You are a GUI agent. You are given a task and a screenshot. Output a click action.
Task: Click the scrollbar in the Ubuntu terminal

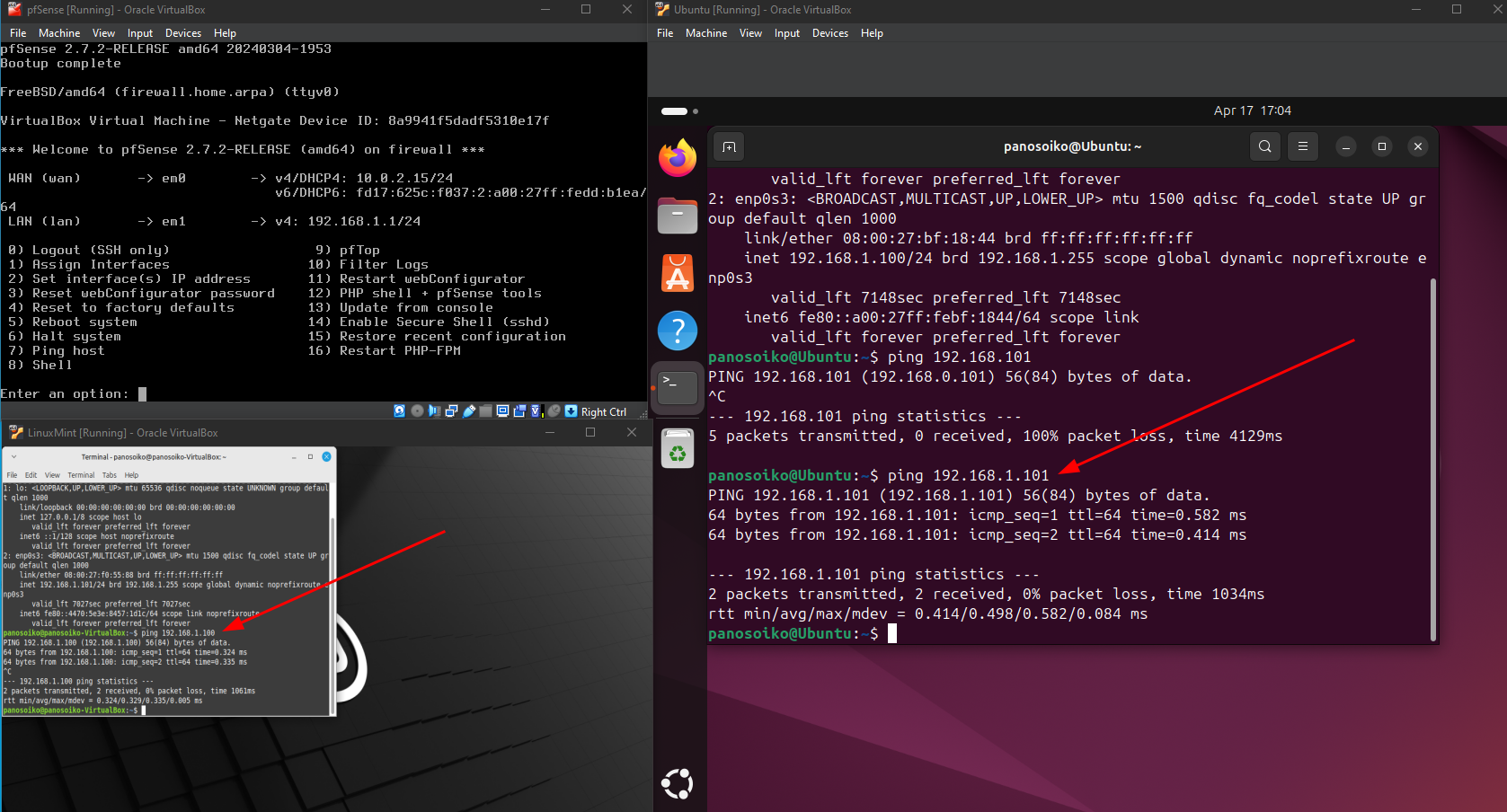tap(1433, 458)
